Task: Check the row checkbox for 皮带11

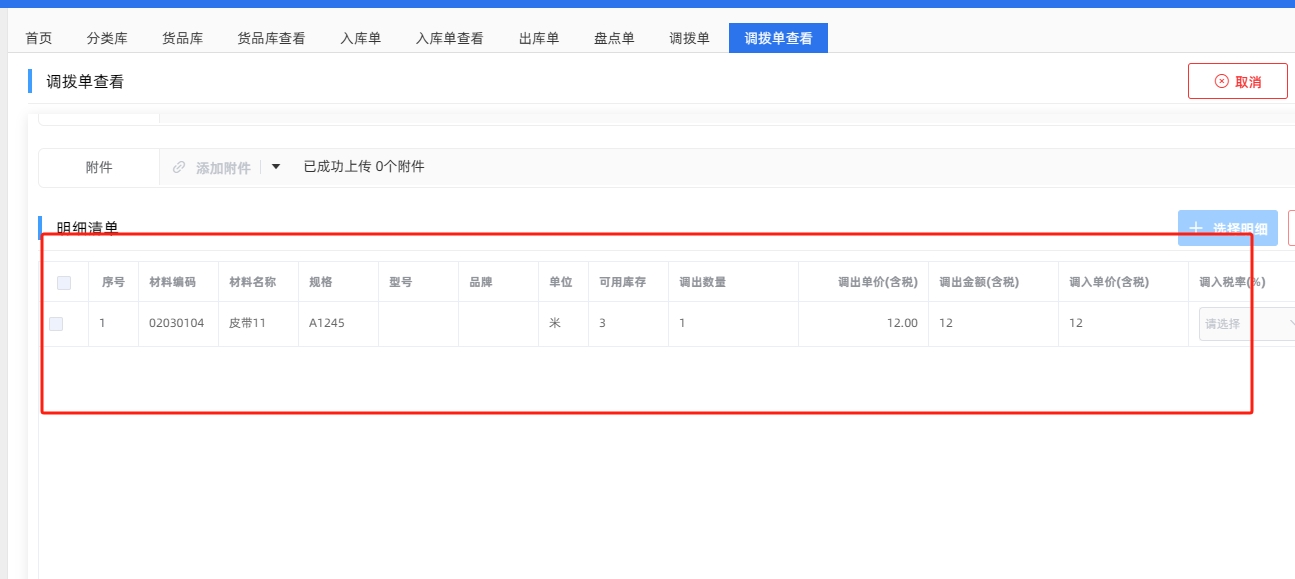Action: click(56, 324)
